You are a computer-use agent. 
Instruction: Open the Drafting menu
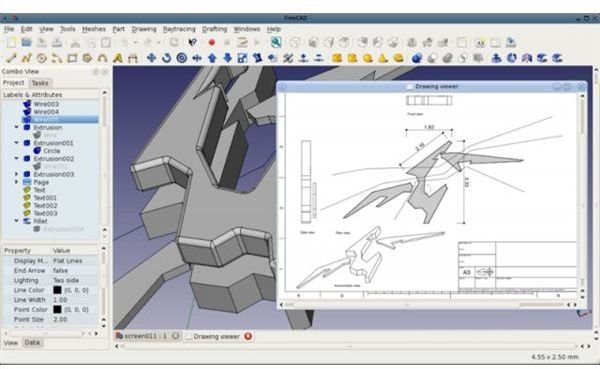click(214, 29)
